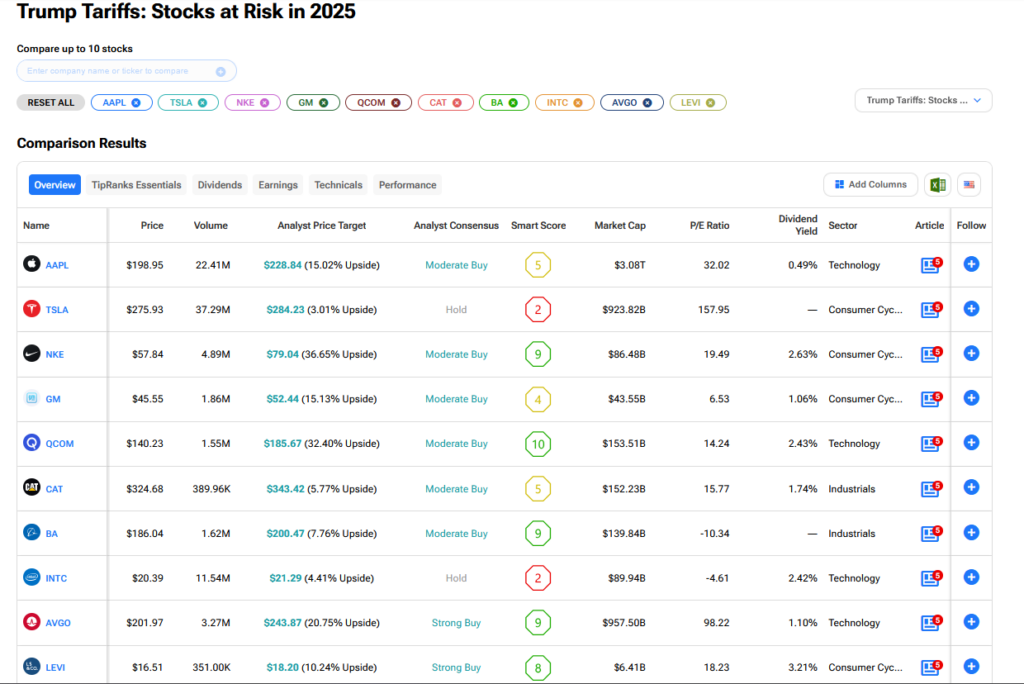Screen dimensions: 1024x684
Task: Click the $228.84 price target for AAPL
Action: (x=283, y=265)
